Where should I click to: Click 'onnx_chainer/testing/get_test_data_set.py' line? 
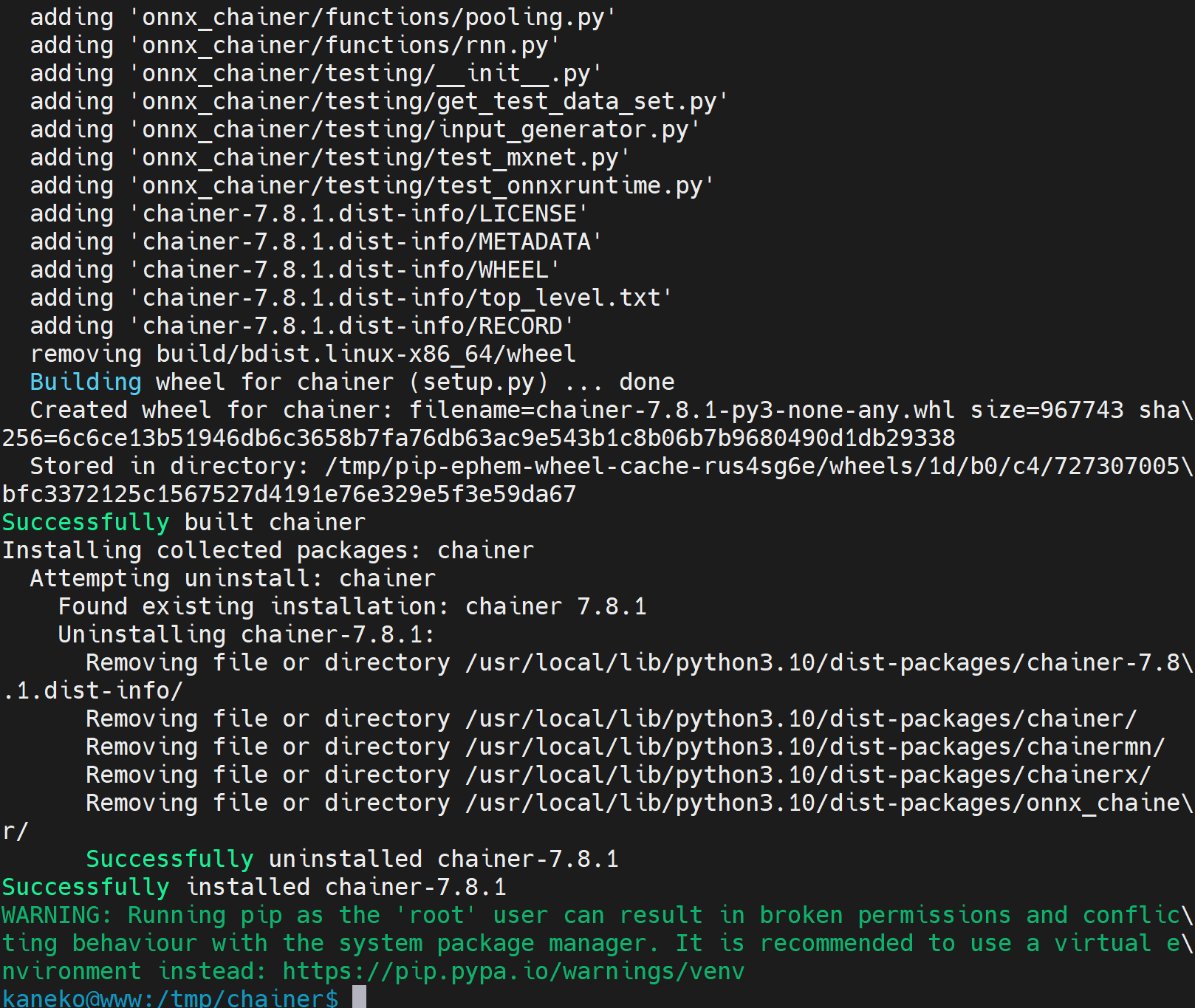380,100
